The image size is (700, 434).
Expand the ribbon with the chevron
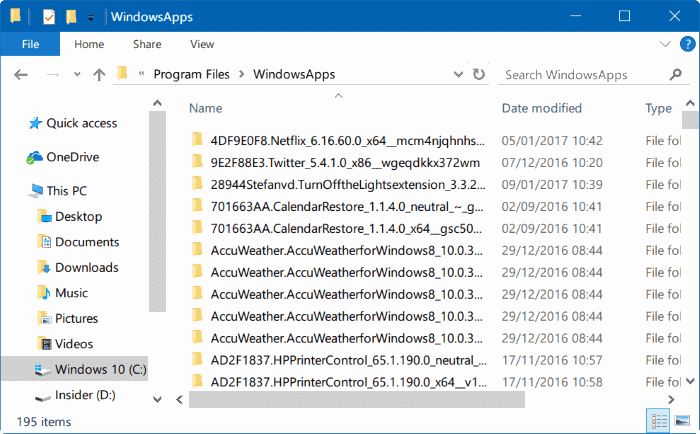click(665, 44)
